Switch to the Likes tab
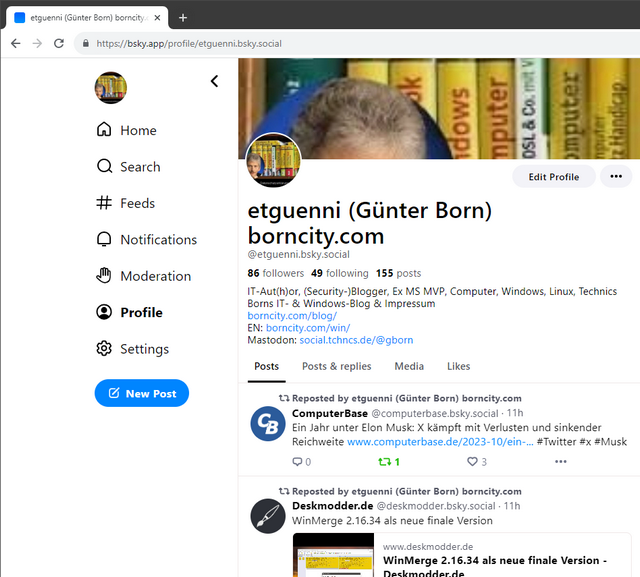Image resolution: width=640 pixels, height=577 pixels. tap(458, 366)
